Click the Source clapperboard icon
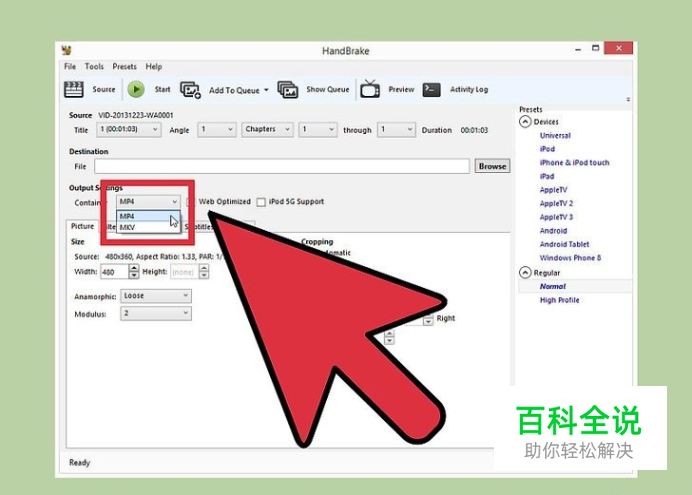The image size is (692, 495). pos(74,90)
